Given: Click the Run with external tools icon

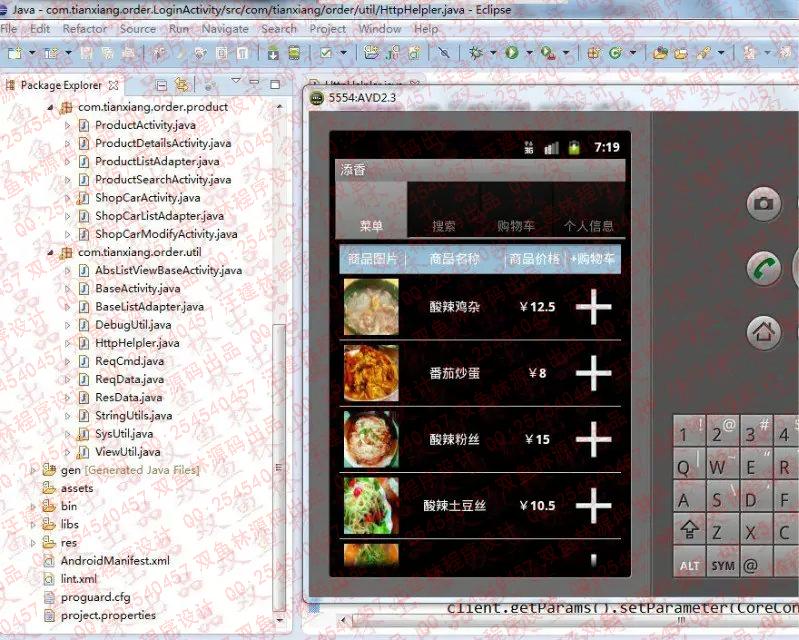Looking at the screenshot, I should (x=548, y=52).
